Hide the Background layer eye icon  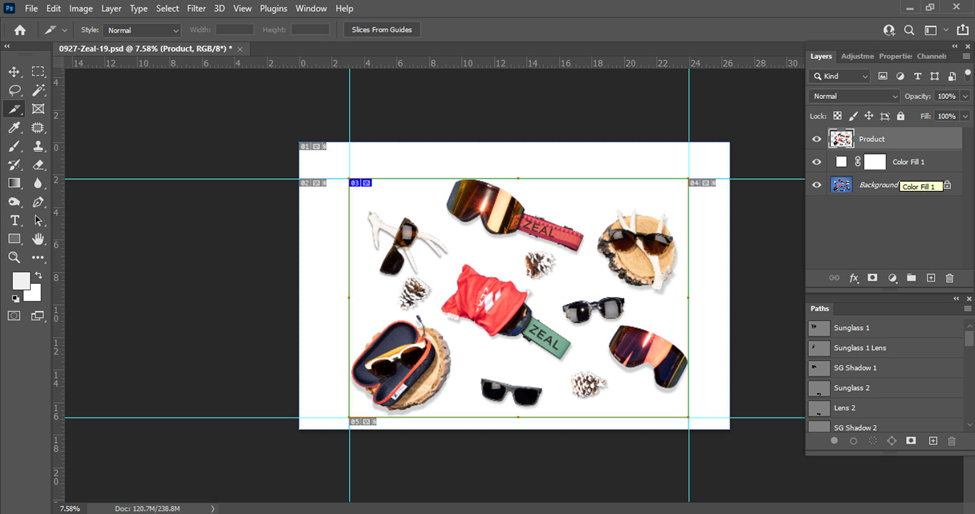click(x=817, y=185)
